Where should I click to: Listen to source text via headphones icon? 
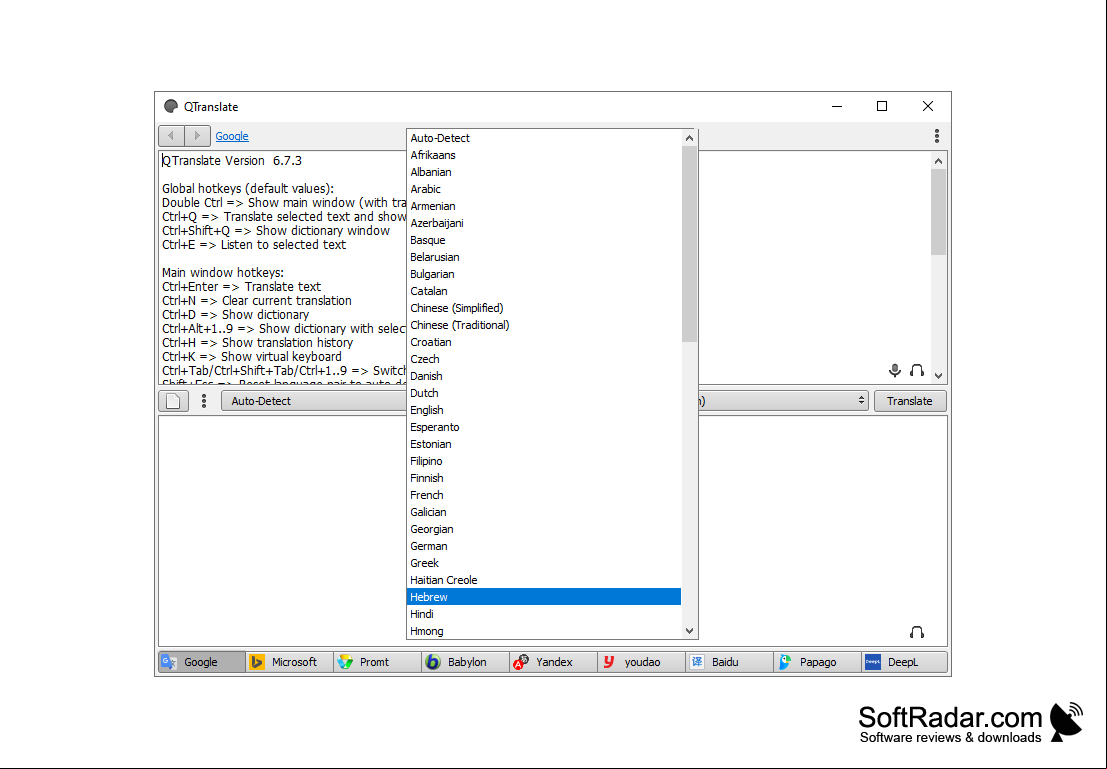[916, 371]
